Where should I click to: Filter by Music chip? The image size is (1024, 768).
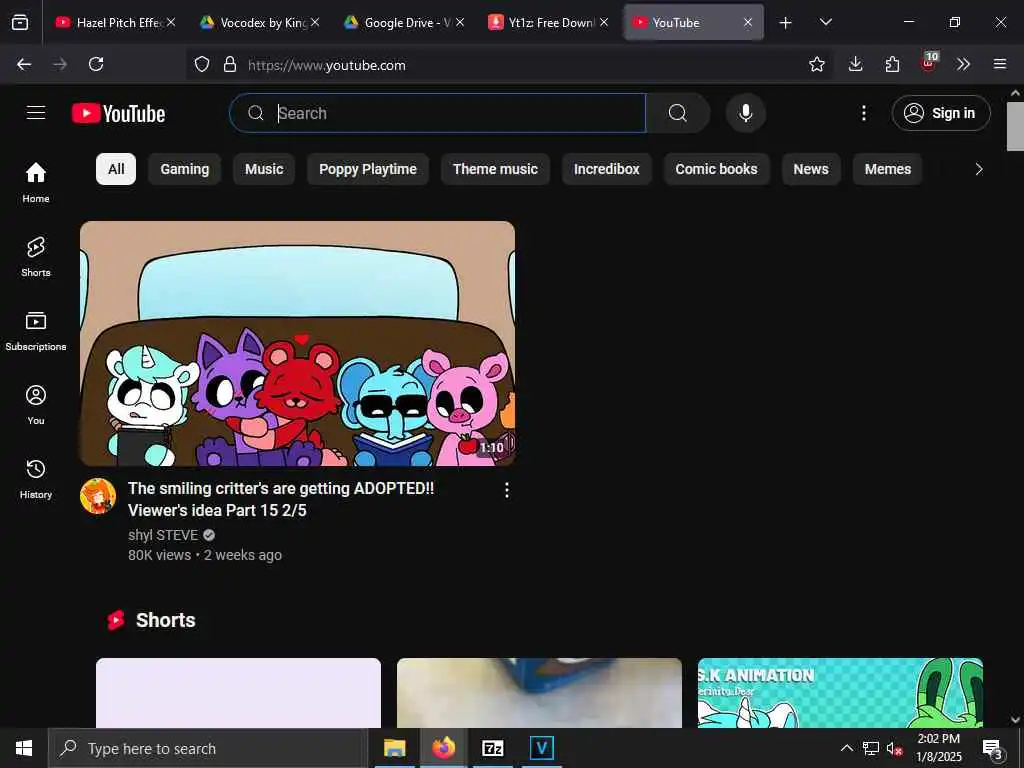pyautogui.click(x=264, y=169)
